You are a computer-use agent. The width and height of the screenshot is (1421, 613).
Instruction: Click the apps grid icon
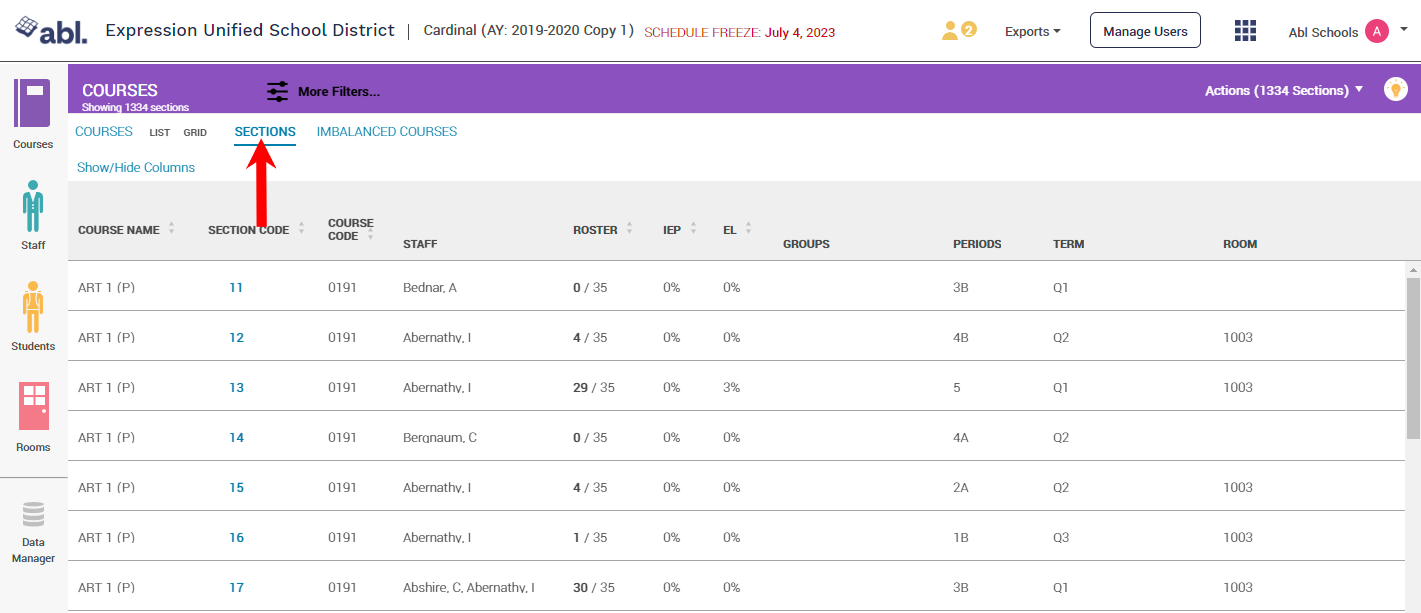1245,31
